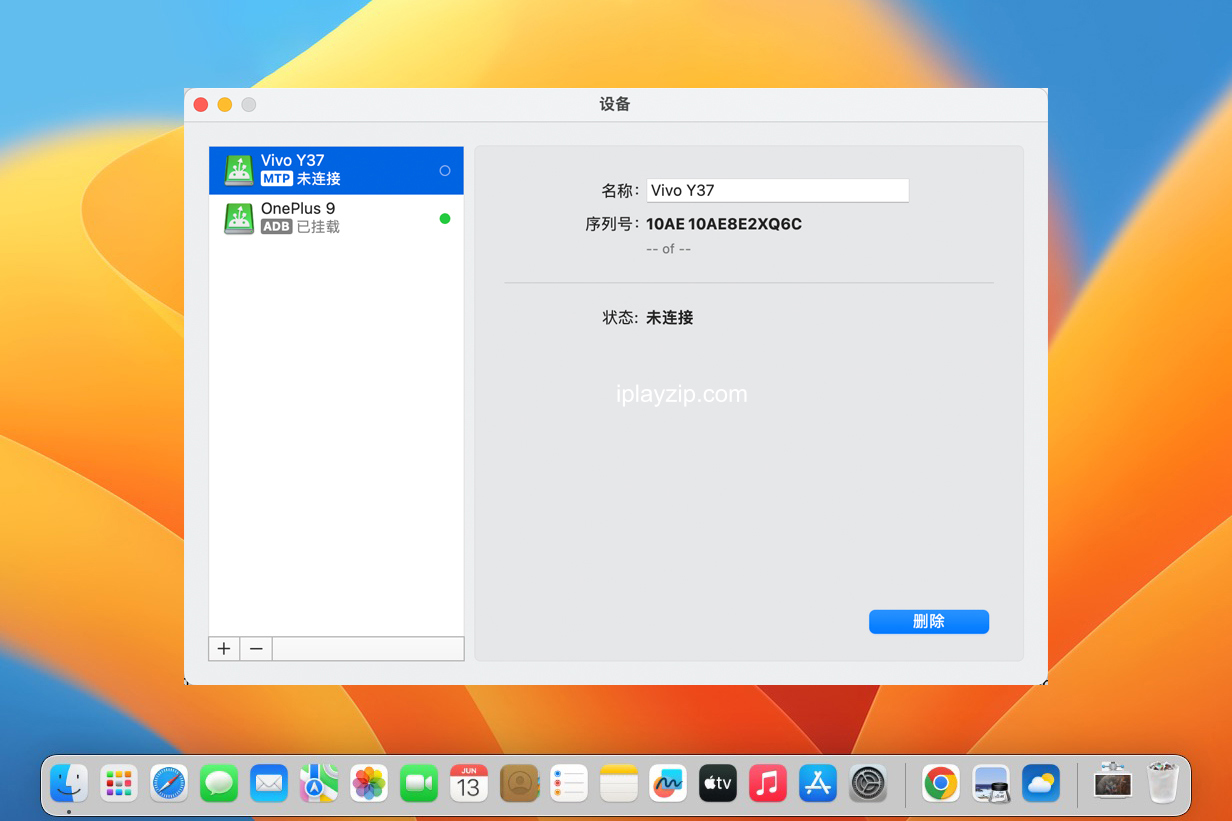This screenshot has width=1232, height=821.
Task: Select the OnePlus 9 device row
Action: 336,218
